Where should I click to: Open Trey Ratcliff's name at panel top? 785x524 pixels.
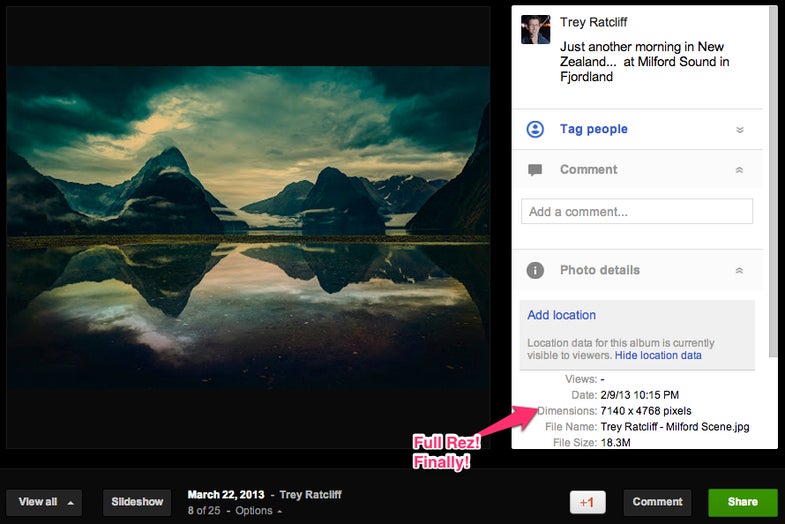pos(593,22)
